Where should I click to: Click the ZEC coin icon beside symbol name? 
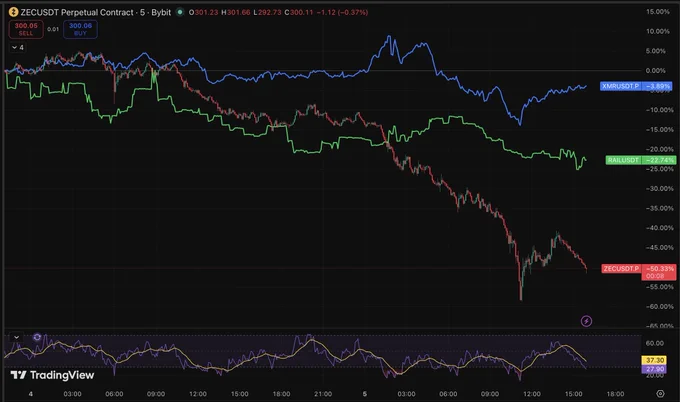tap(13, 12)
